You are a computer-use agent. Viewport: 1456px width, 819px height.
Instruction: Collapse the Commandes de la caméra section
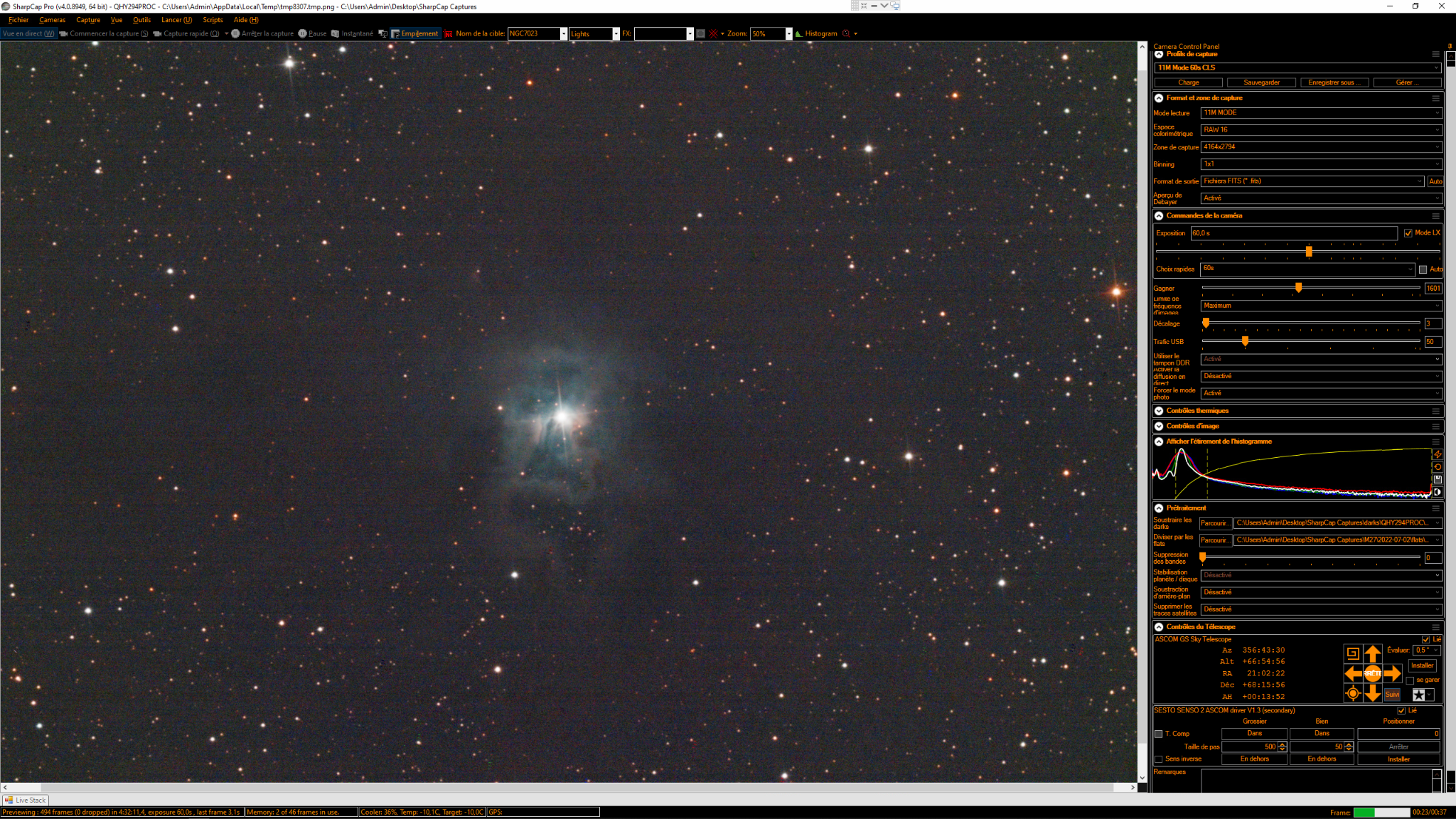click(1159, 215)
